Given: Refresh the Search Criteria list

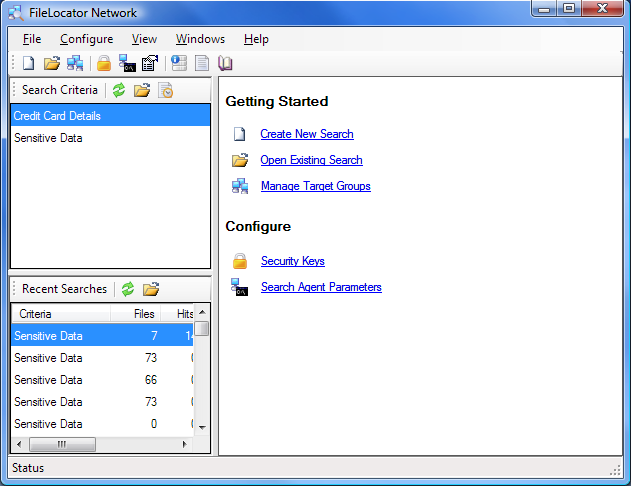Looking at the screenshot, I should 119,90.
